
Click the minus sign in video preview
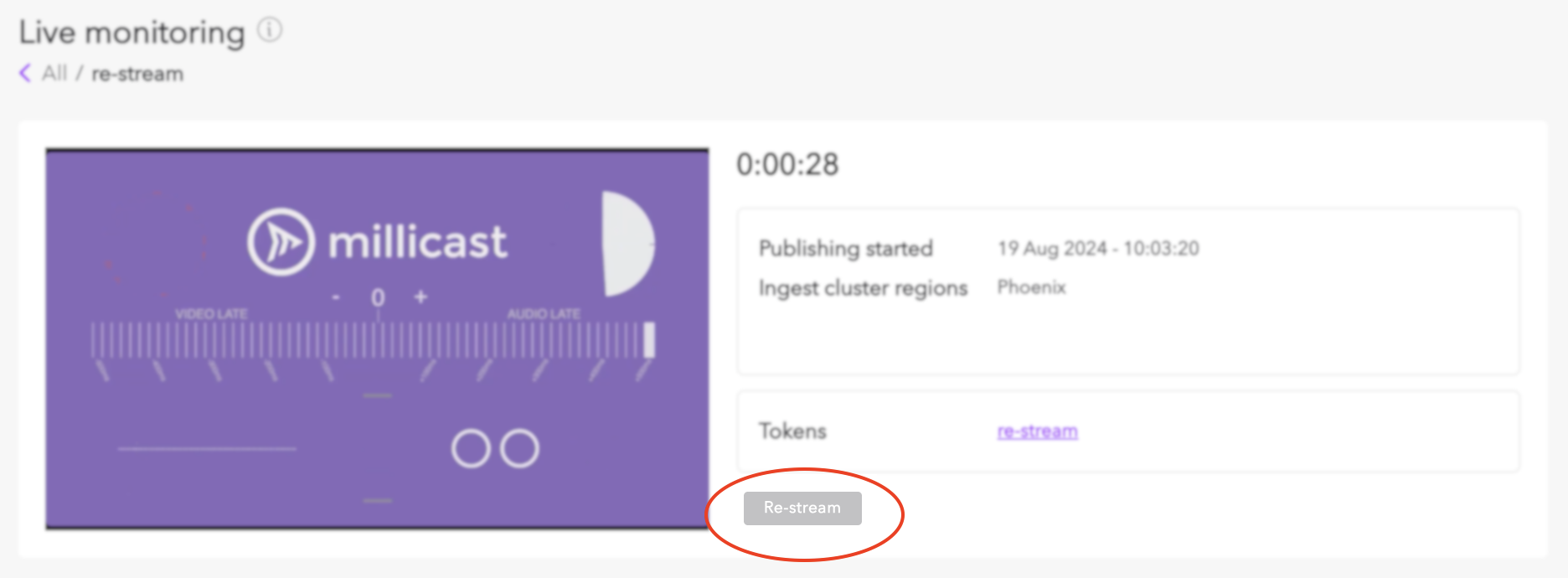(x=336, y=297)
